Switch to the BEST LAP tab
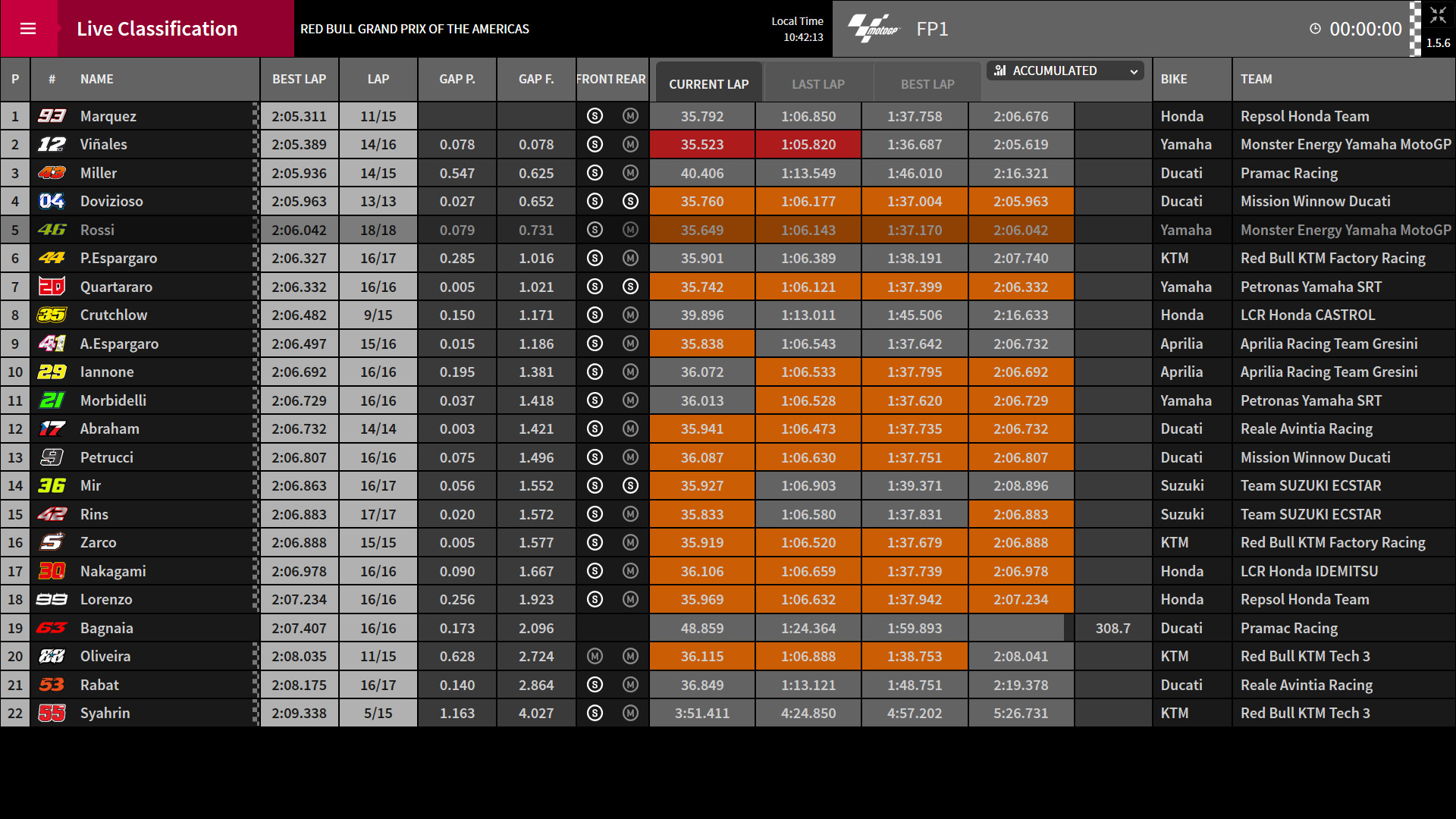 pos(927,83)
